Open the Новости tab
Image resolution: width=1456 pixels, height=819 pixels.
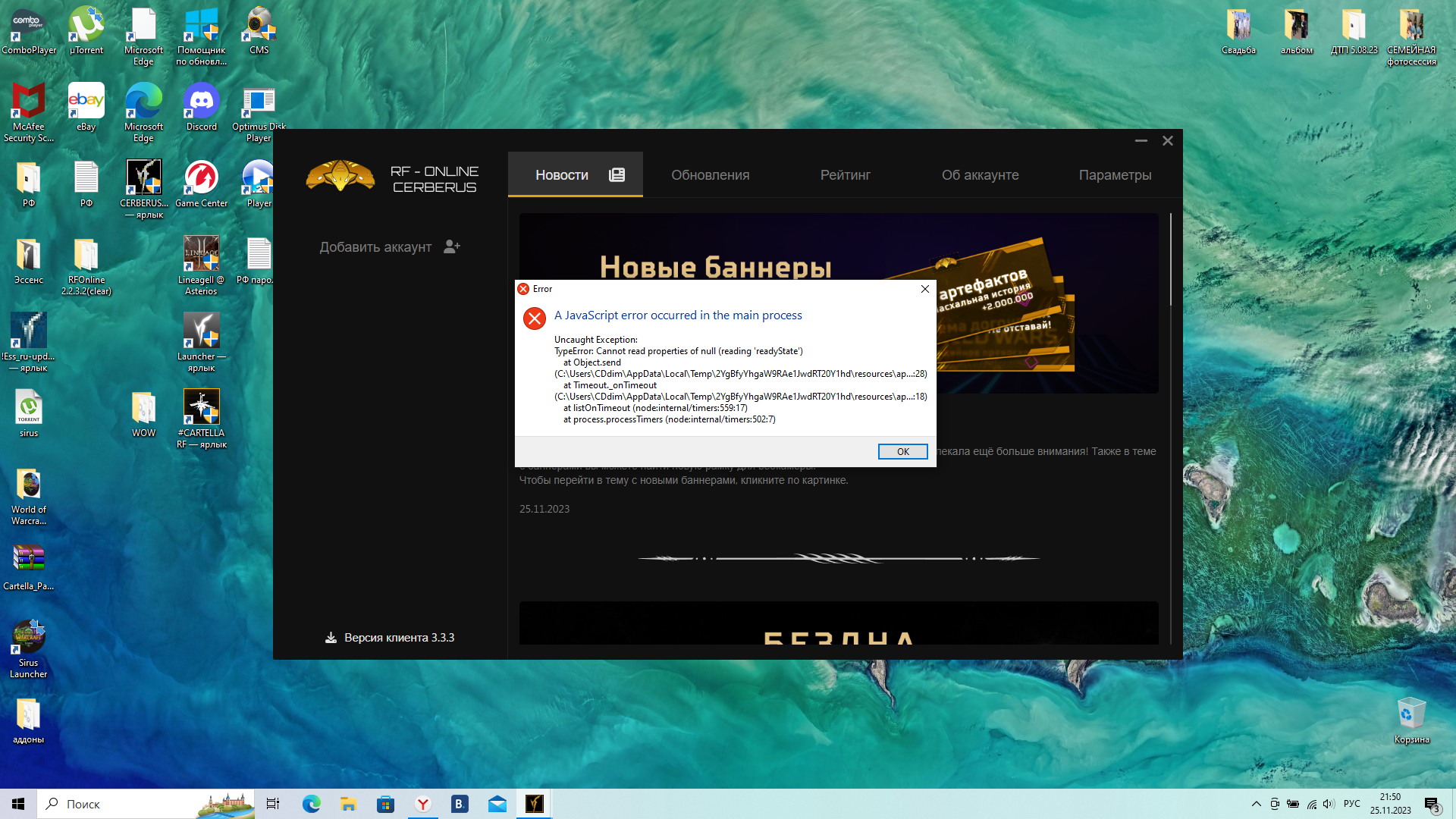tap(576, 174)
